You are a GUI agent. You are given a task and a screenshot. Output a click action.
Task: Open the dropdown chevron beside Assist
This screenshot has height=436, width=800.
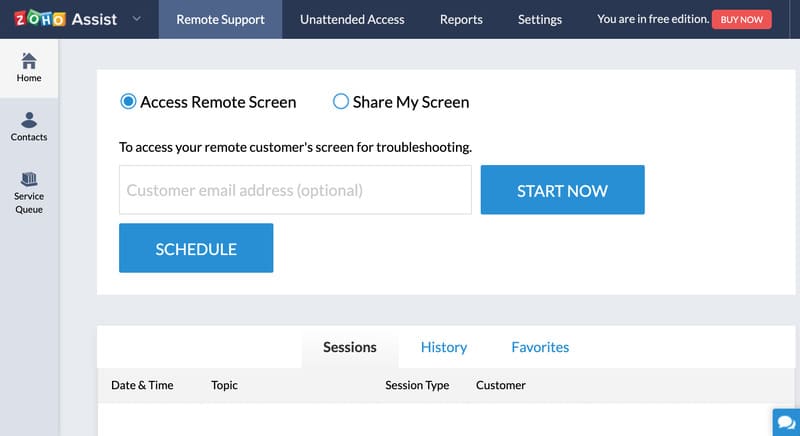(x=136, y=19)
